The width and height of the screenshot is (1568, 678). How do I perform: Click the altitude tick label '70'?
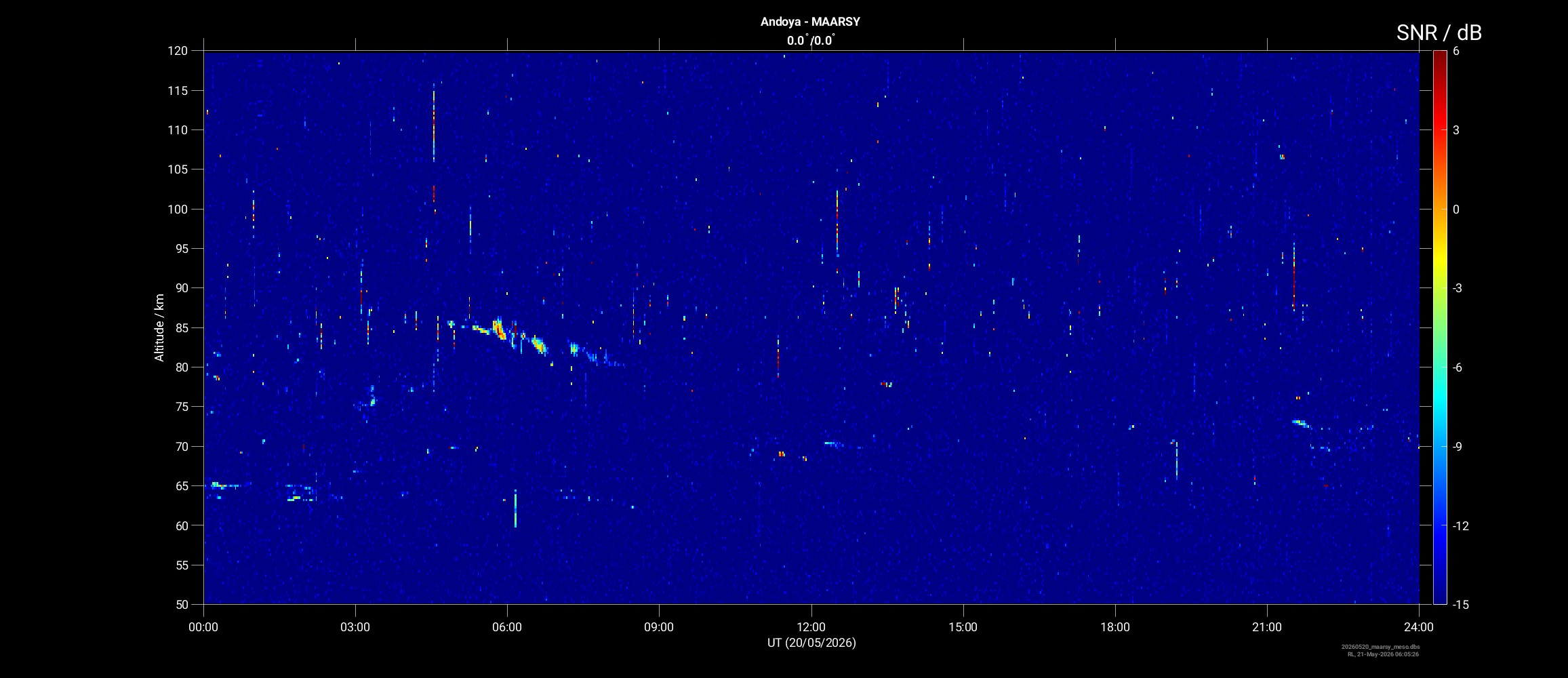[x=181, y=447]
